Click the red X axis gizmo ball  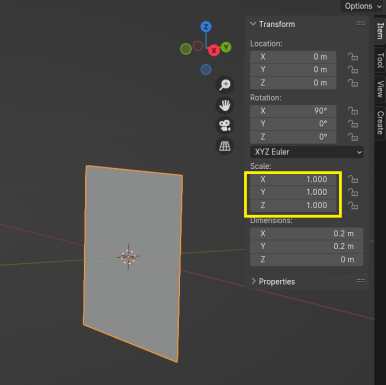(214, 51)
